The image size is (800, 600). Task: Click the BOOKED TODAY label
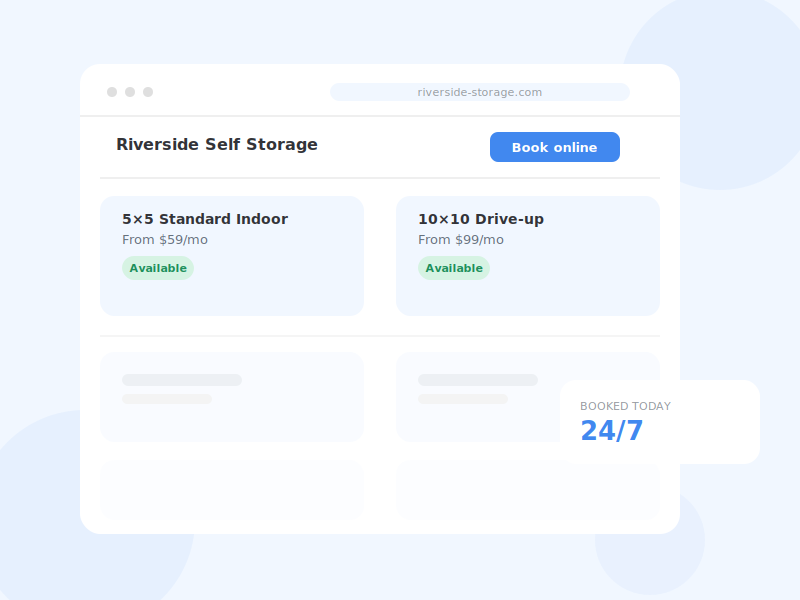point(625,406)
